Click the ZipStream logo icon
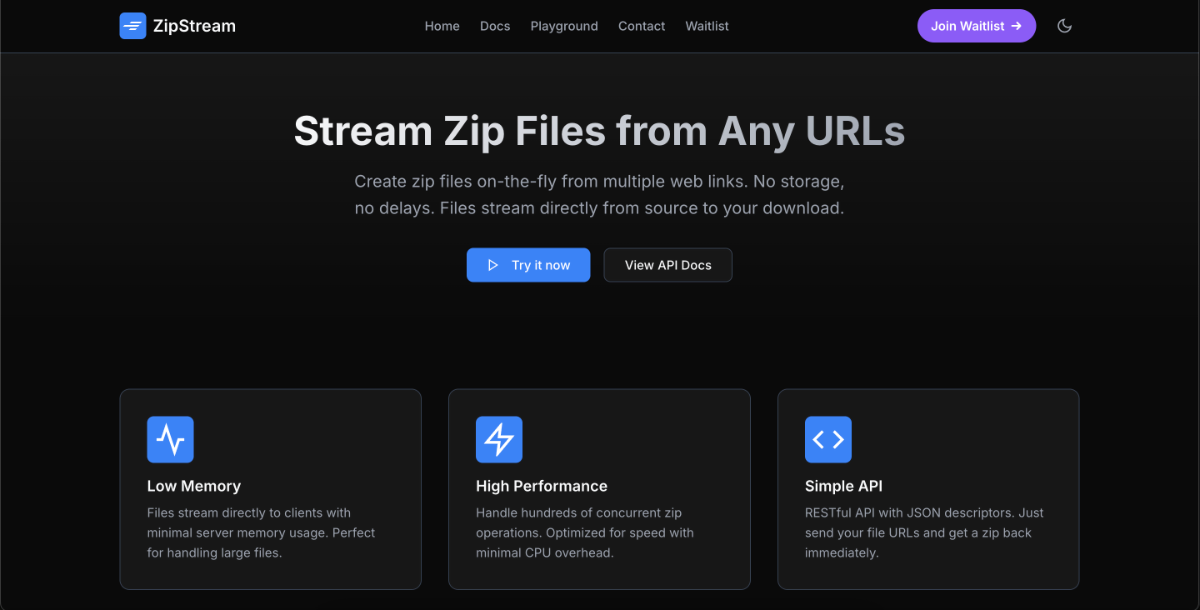 coord(132,26)
